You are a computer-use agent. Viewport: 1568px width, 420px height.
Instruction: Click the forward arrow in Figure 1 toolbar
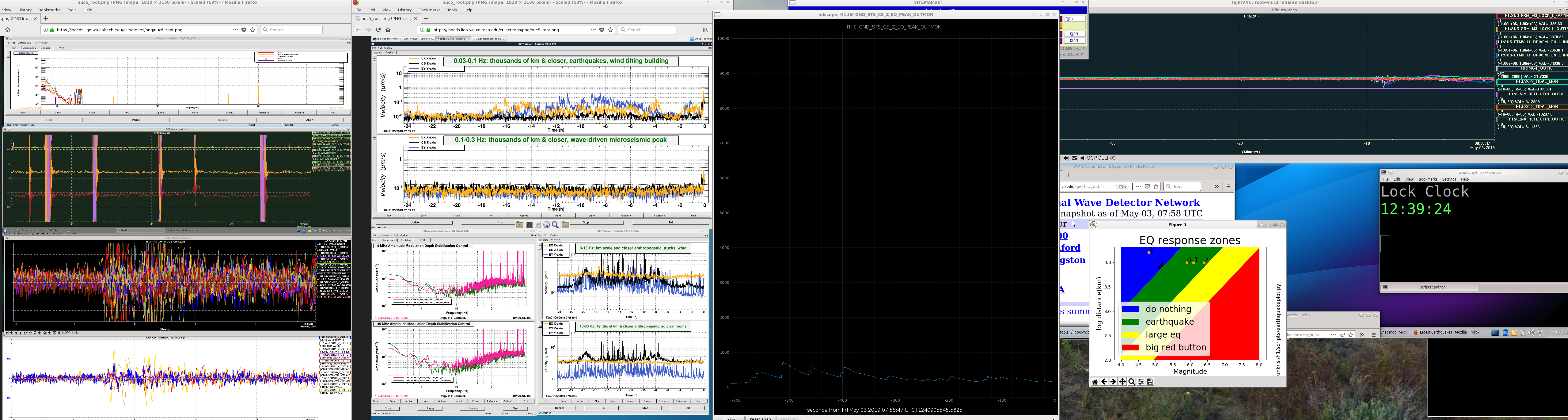[x=1113, y=382]
